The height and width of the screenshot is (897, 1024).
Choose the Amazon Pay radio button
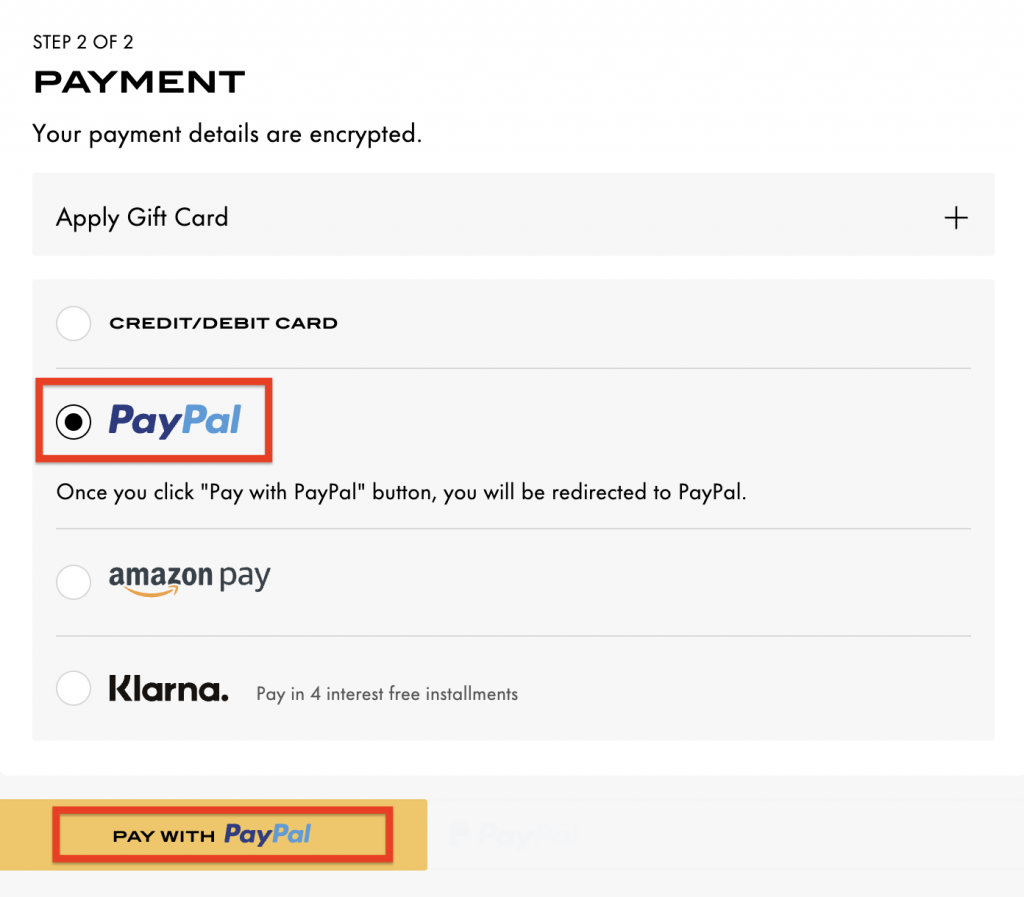pyautogui.click(x=74, y=581)
